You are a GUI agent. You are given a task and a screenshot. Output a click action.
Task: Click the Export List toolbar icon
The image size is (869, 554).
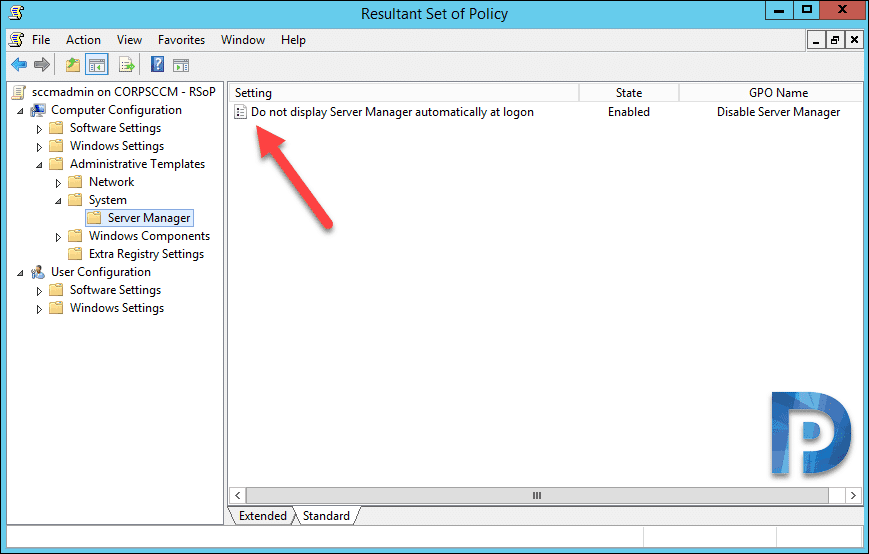click(x=126, y=65)
